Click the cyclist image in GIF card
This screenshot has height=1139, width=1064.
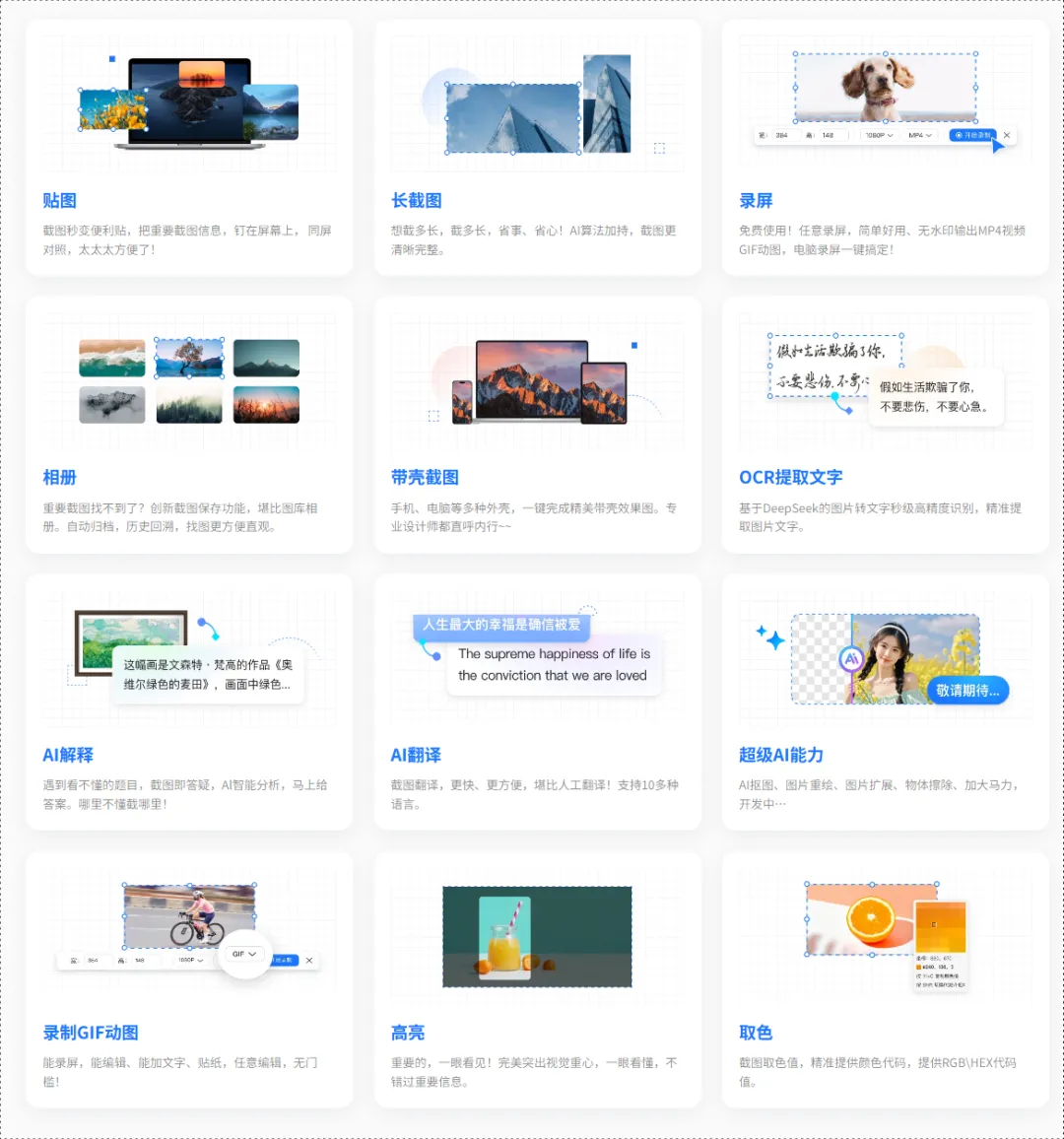pyautogui.click(x=189, y=916)
